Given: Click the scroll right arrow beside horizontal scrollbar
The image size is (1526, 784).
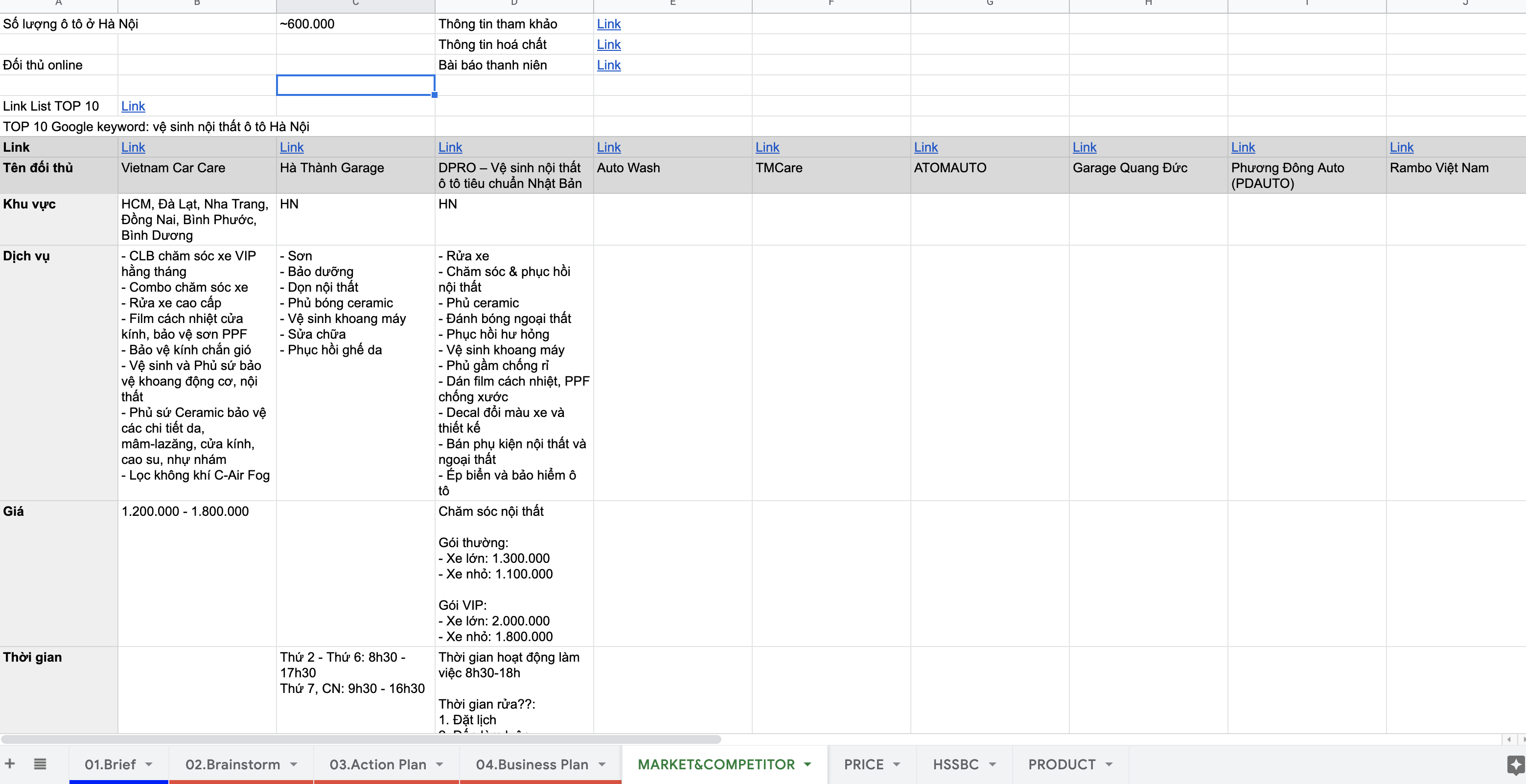Looking at the screenshot, I should click(x=1523, y=739).
